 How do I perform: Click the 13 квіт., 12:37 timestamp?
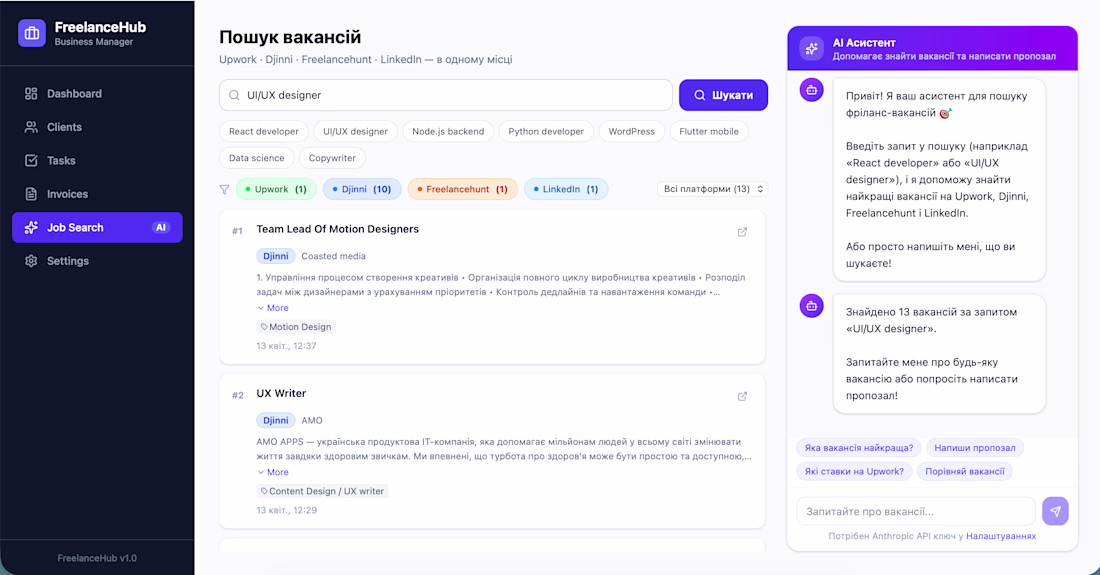[x=286, y=346]
